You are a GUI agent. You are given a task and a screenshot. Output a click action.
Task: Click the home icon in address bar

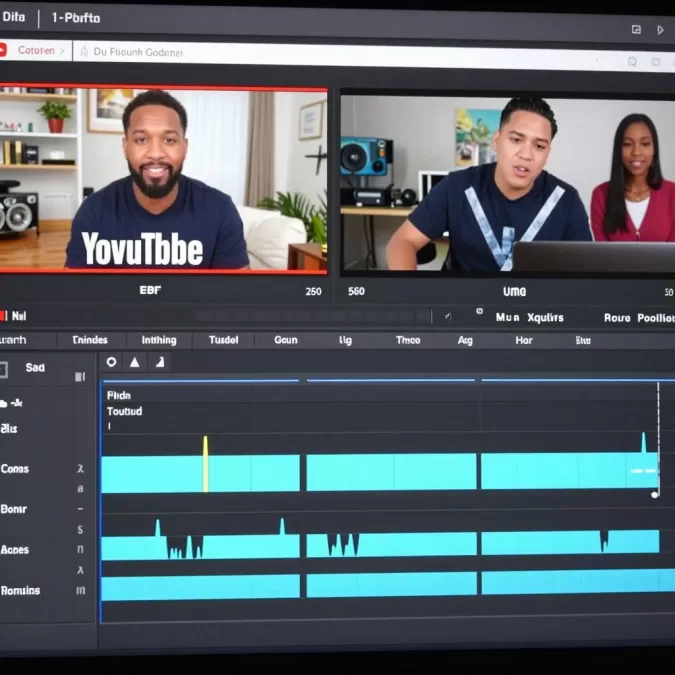(84, 52)
